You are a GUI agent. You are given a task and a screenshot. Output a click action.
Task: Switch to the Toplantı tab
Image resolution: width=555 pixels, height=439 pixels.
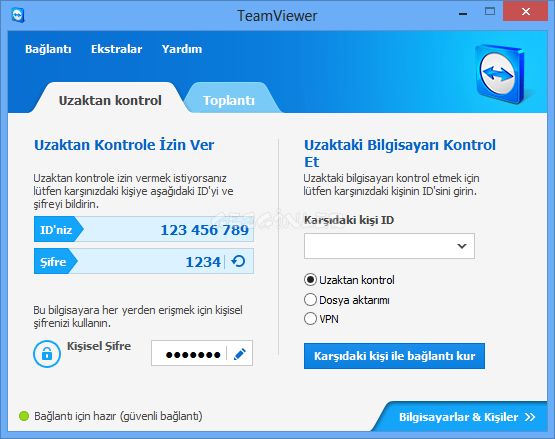tap(229, 100)
